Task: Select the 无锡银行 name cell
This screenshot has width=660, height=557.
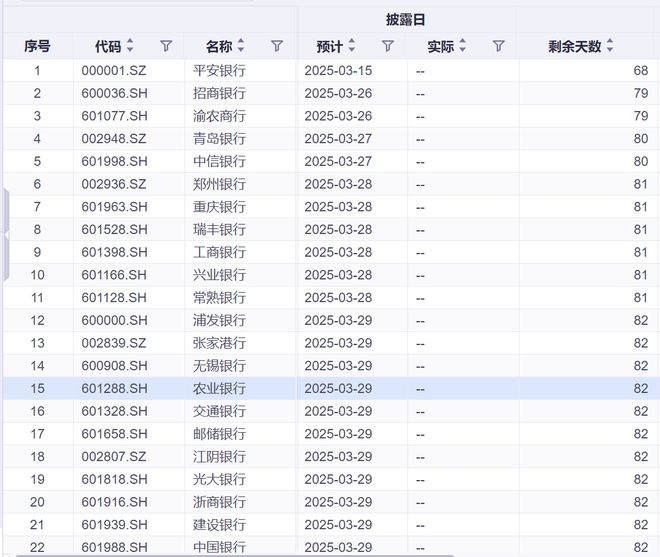Action: click(x=219, y=366)
